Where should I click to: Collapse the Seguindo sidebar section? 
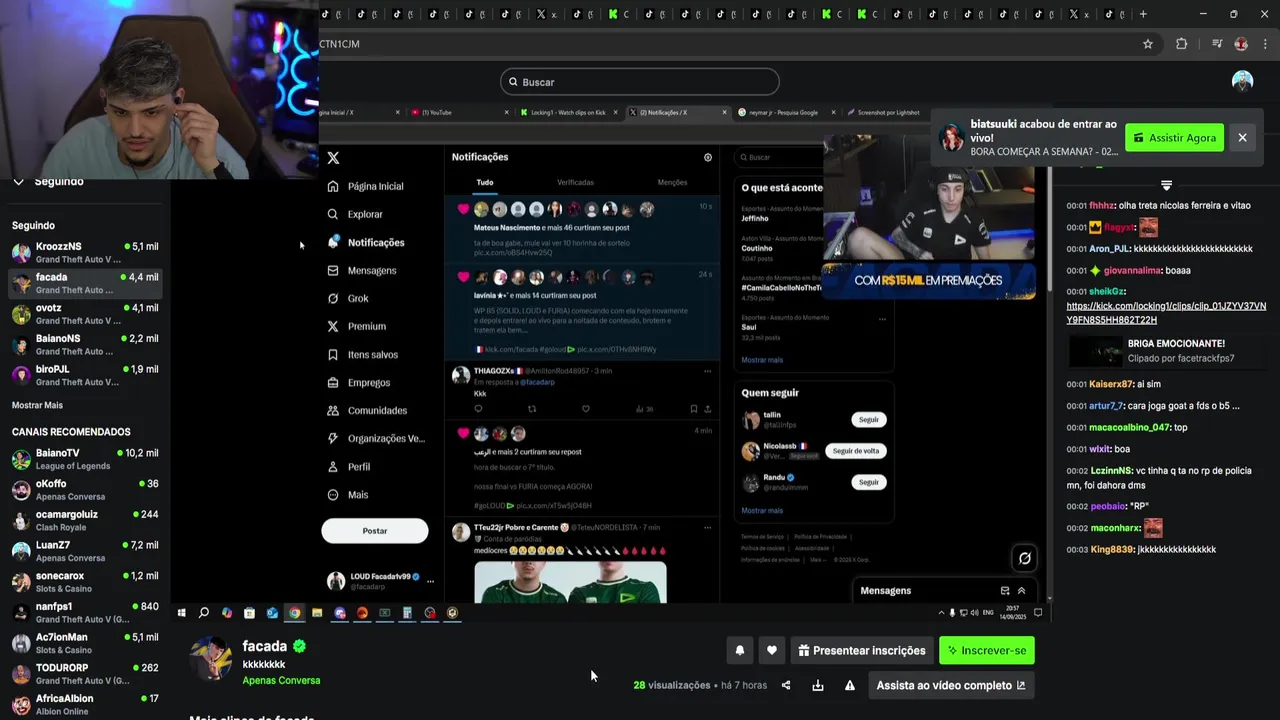(x=18, y=182)
